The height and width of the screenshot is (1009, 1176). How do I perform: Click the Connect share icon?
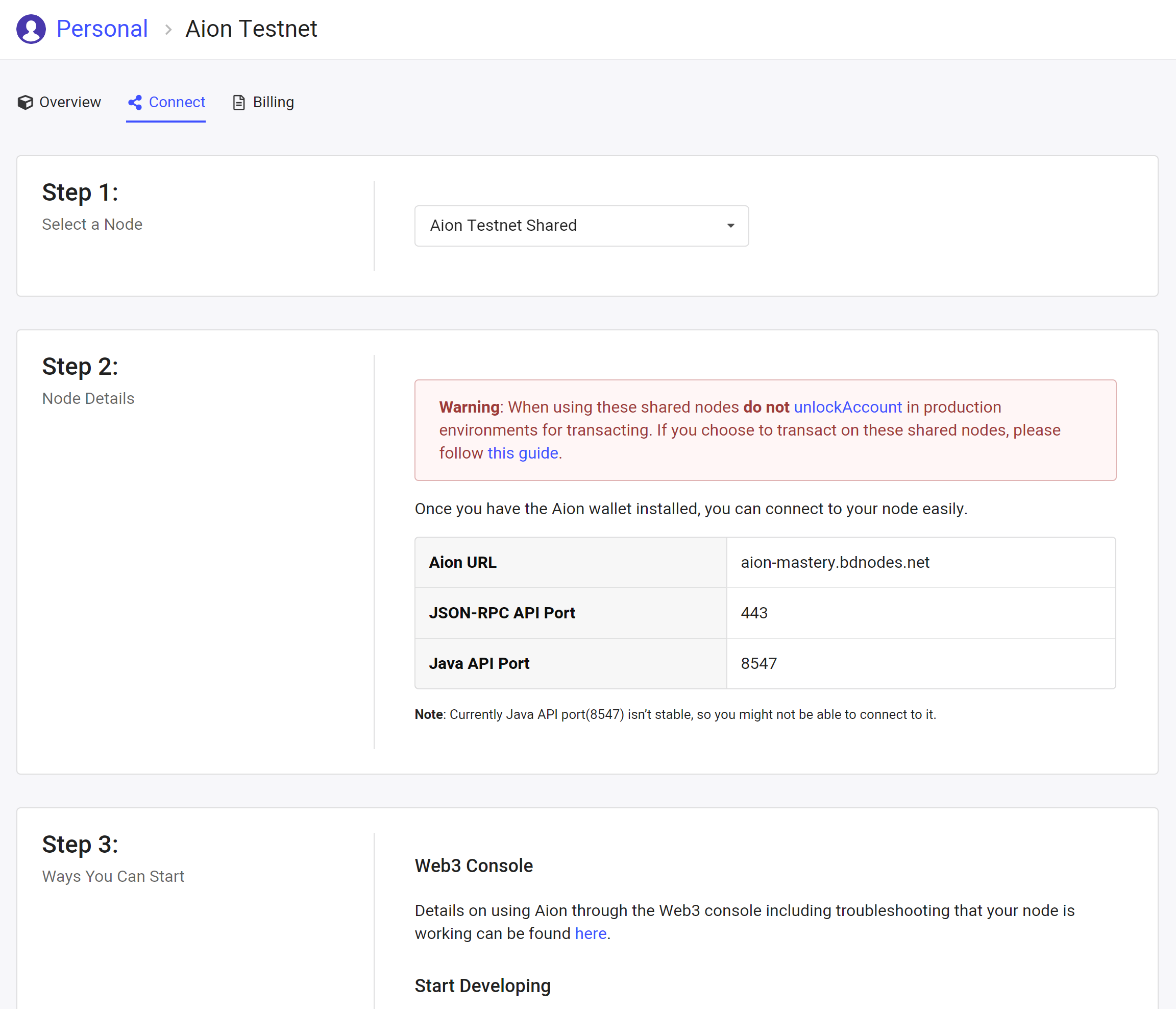[x=135, y=102]
